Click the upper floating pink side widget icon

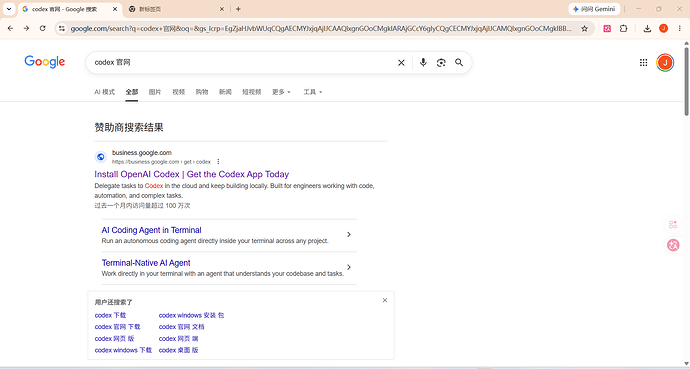(673, 225)
